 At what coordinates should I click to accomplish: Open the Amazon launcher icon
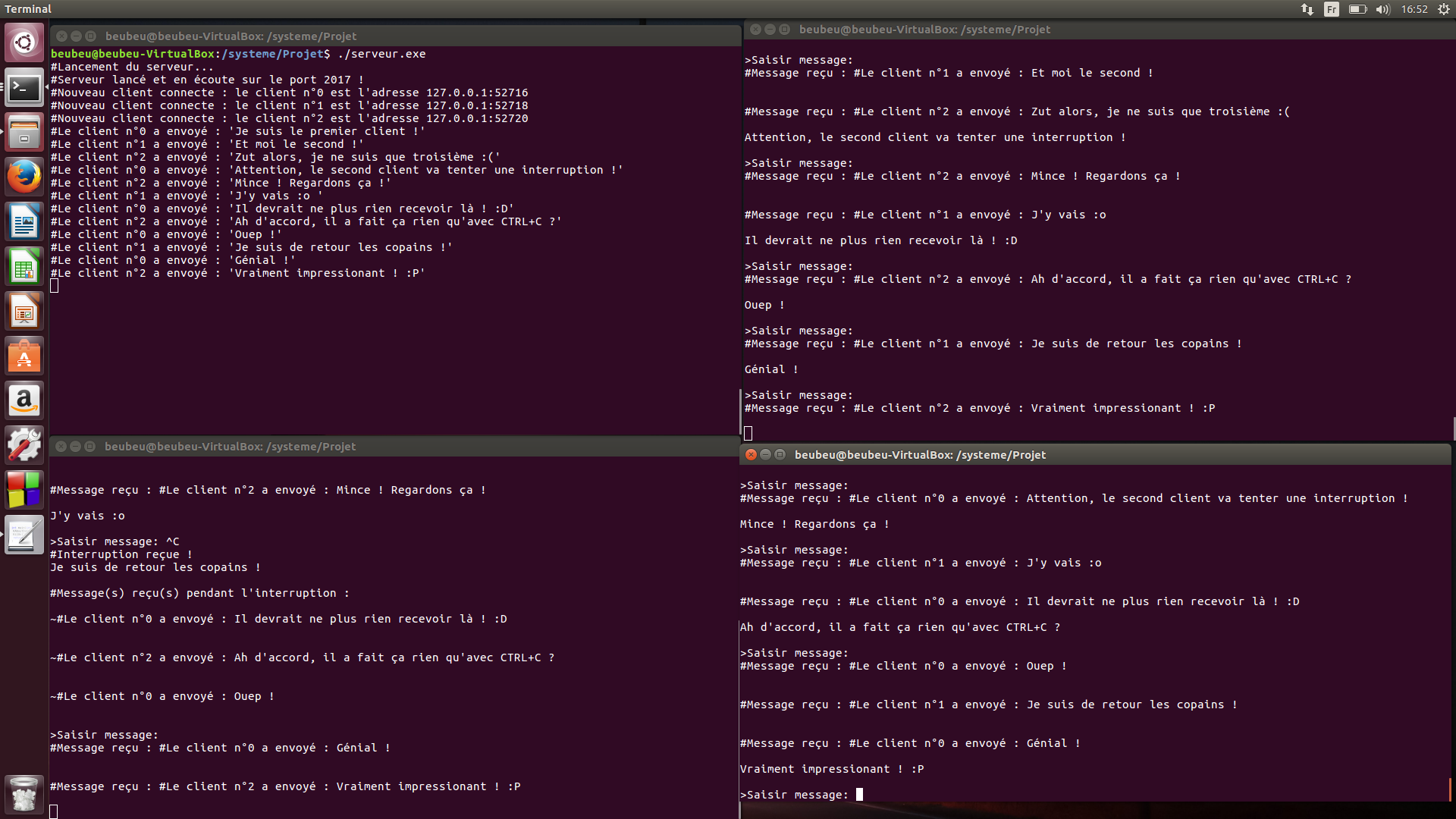pos(24,401)
